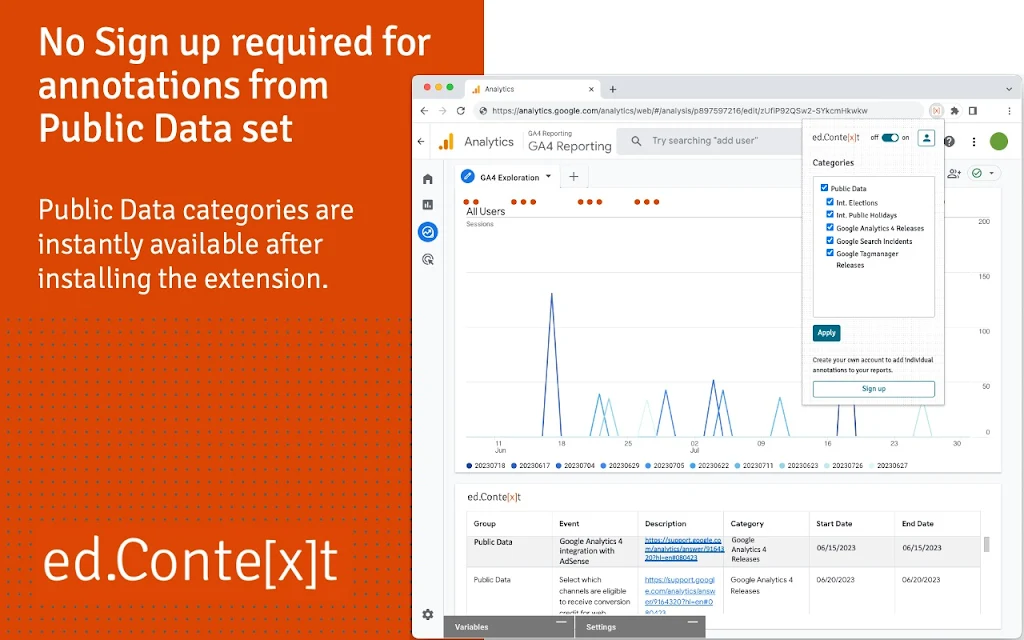Screen dimensions: 1024x640
Task: Open the Home icon in the Analytics sidebar
Action: (428, 179)
